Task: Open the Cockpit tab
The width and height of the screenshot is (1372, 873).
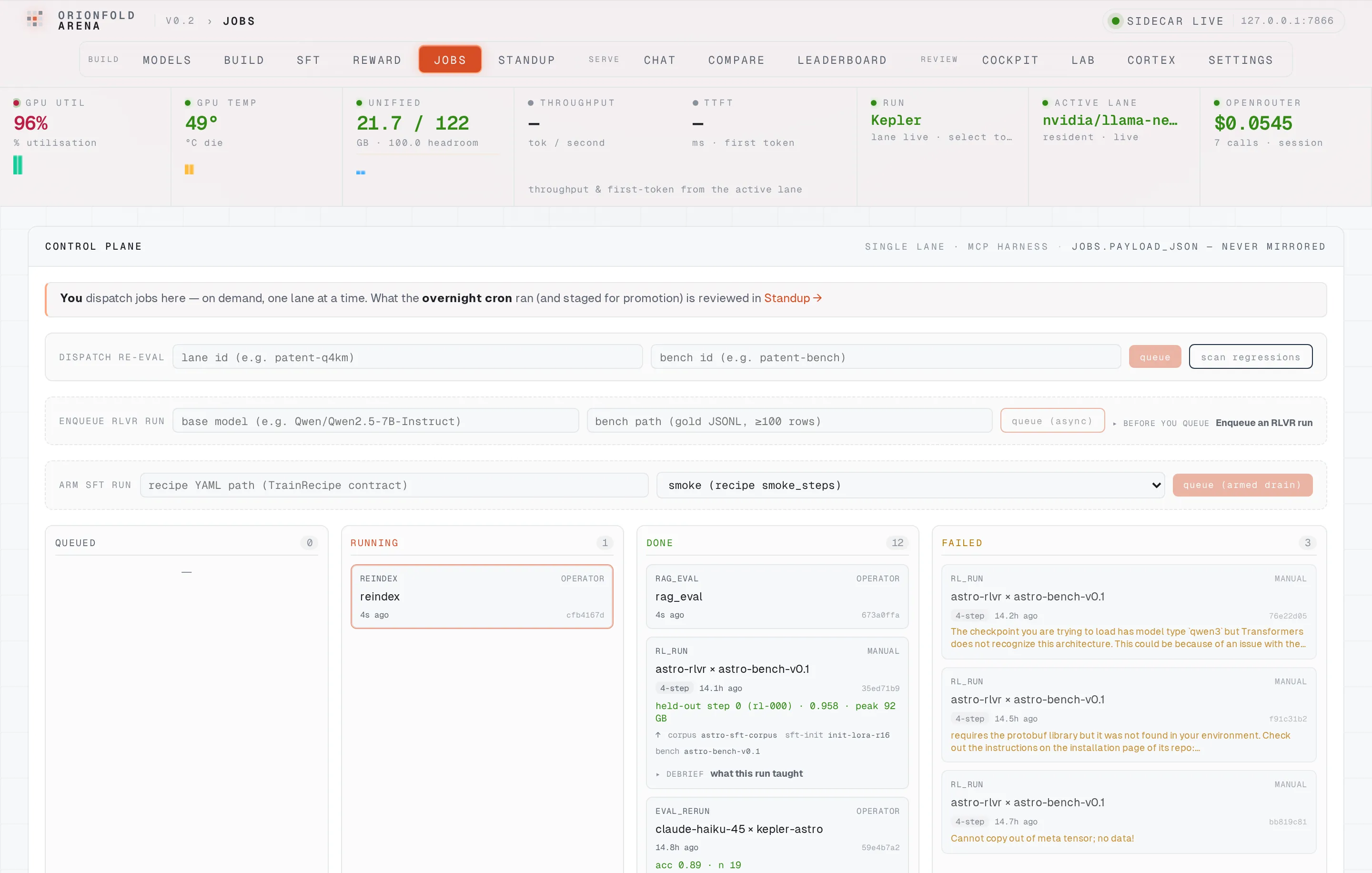Action: coord(1009,60)
